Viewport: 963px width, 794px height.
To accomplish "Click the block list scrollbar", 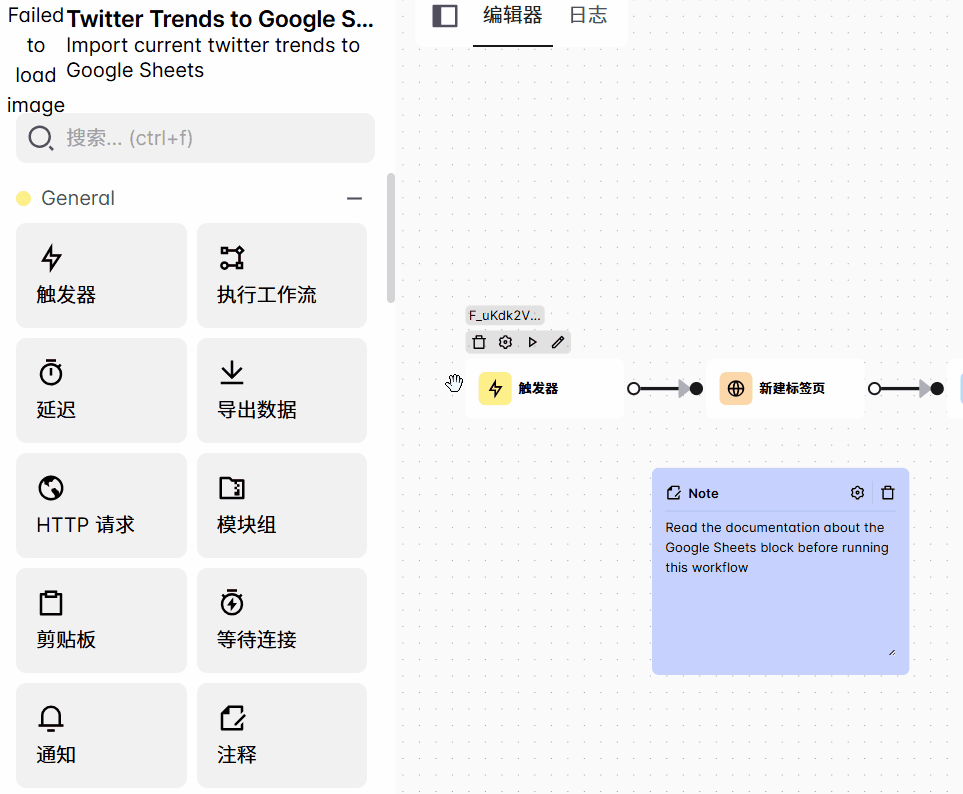I will (391, 238).
